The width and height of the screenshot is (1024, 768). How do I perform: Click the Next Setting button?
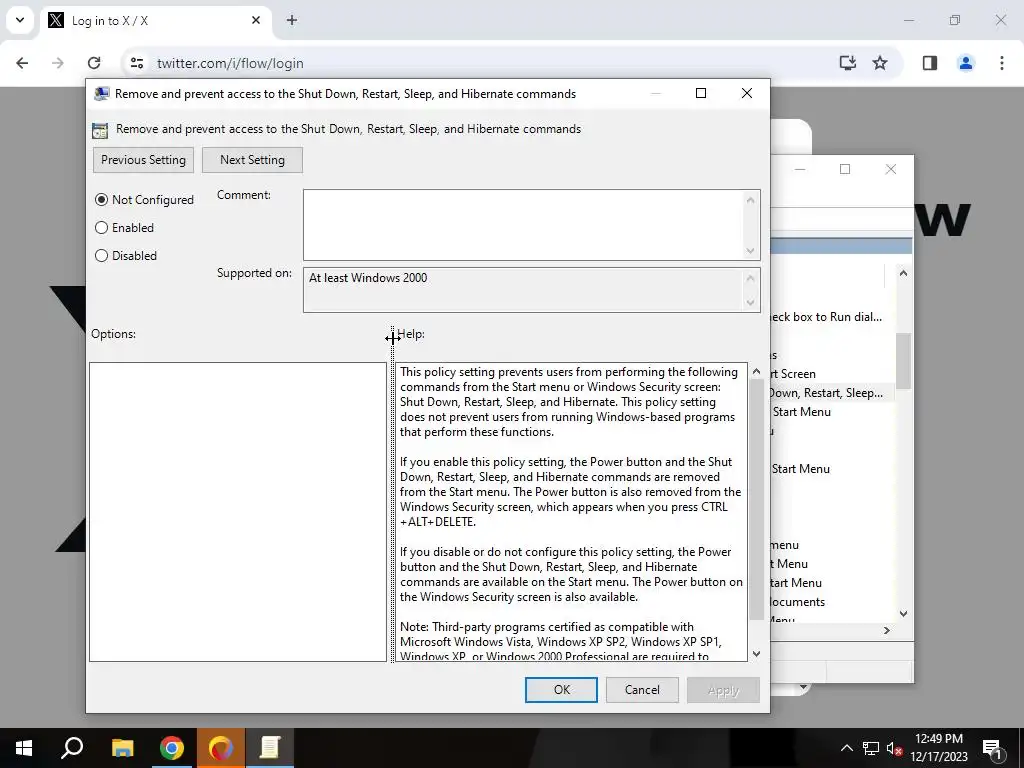[x=252, y=160]
